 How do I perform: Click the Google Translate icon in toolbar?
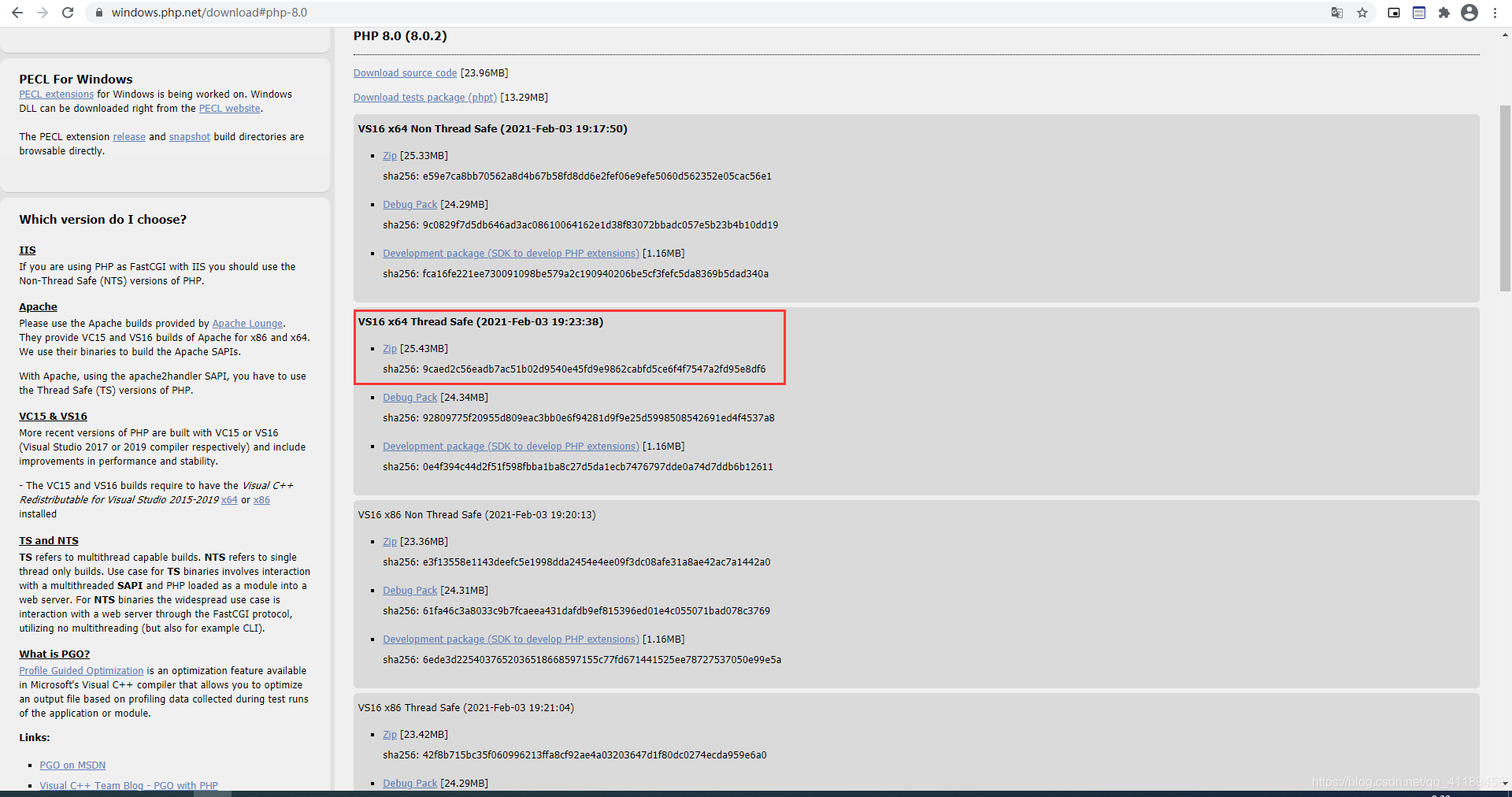coord(1337,13)
